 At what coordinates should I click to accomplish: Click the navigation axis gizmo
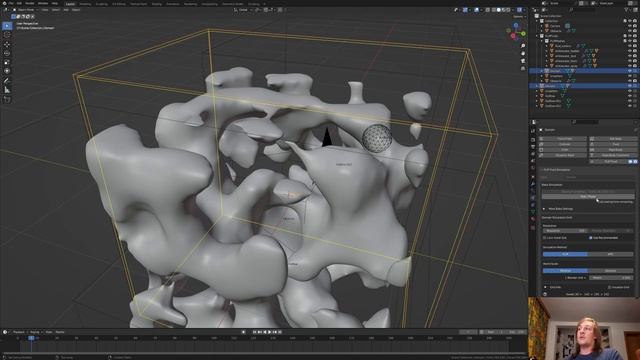(x=516, y=31)
